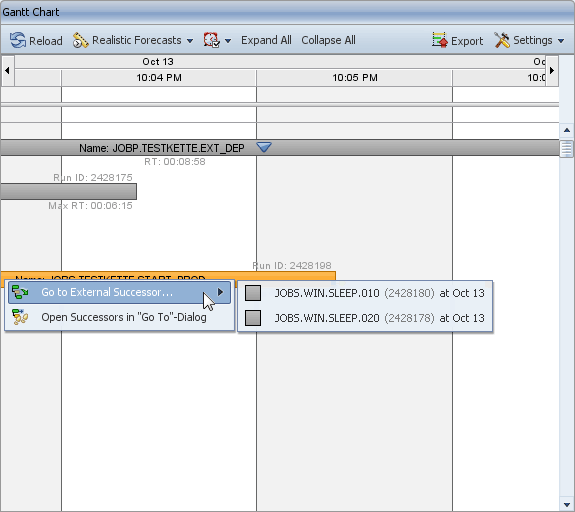Open the Realistic Forecasts dropdown arrow
The height and width of the screenshot is (512, 575).
coord(190,41)
